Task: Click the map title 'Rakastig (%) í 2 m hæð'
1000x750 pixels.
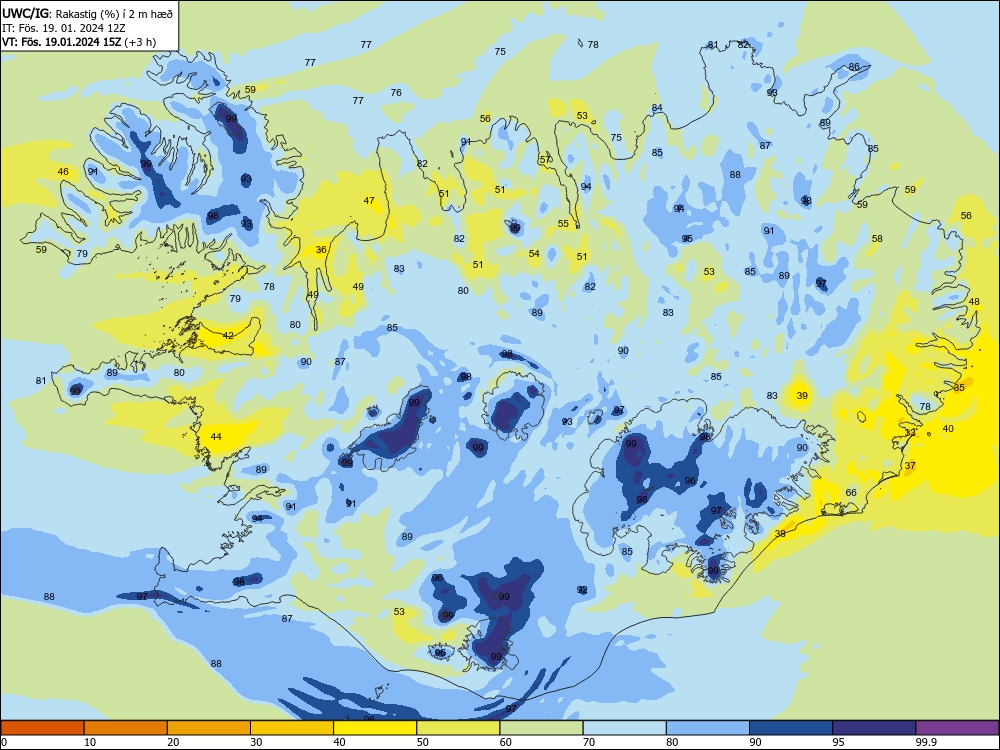Action: coord(114,13)
